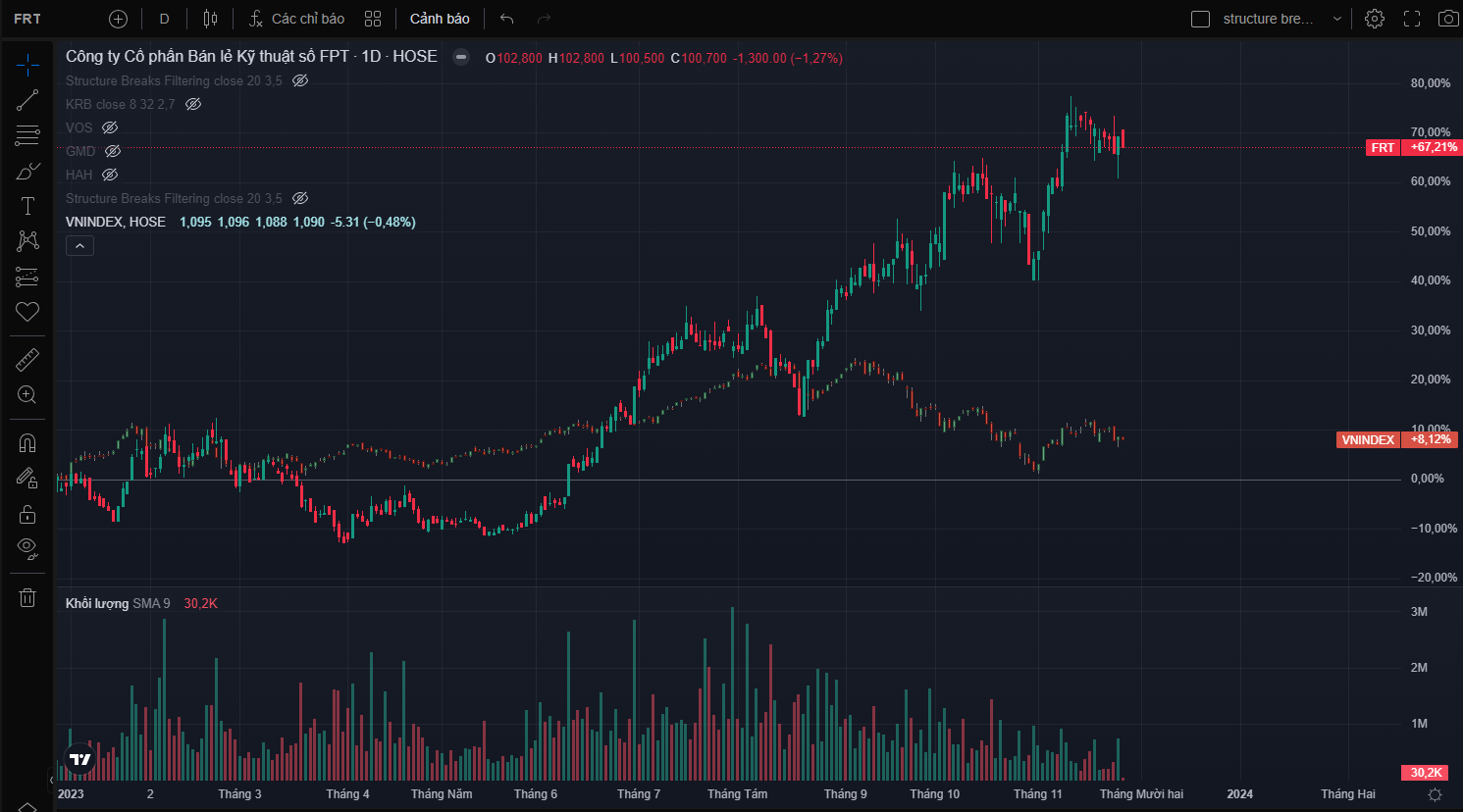Click the 'Tháng Tám' time axis label
This screenshot has width=1463, height=812.
click(738, 794)
